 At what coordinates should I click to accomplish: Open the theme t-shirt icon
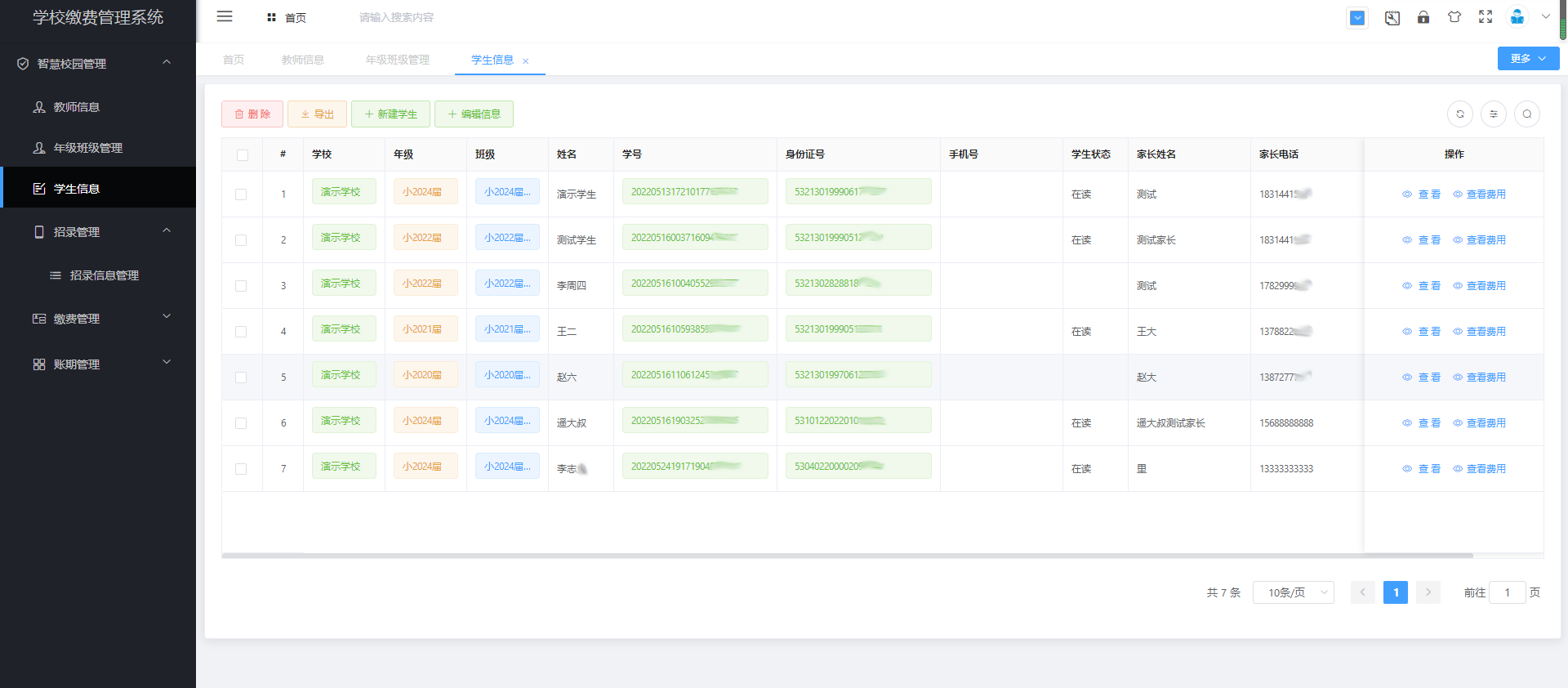click(1454, 17)
